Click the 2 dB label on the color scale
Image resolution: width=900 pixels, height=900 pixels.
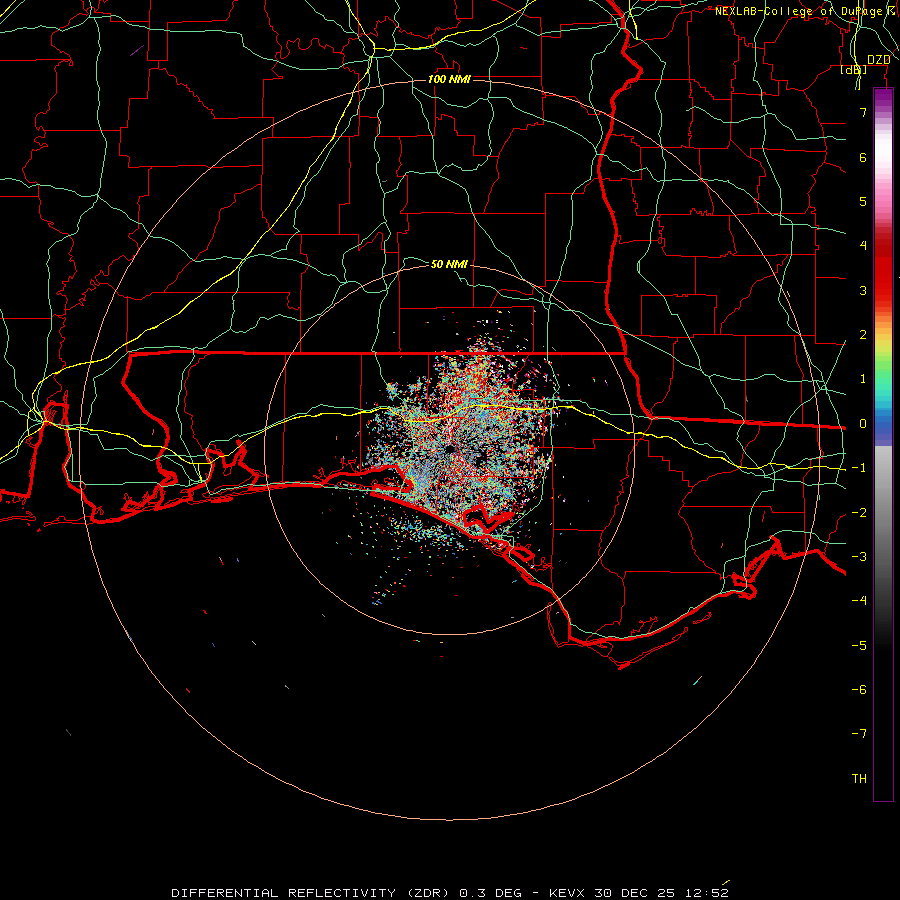click(x=863, y=335)
